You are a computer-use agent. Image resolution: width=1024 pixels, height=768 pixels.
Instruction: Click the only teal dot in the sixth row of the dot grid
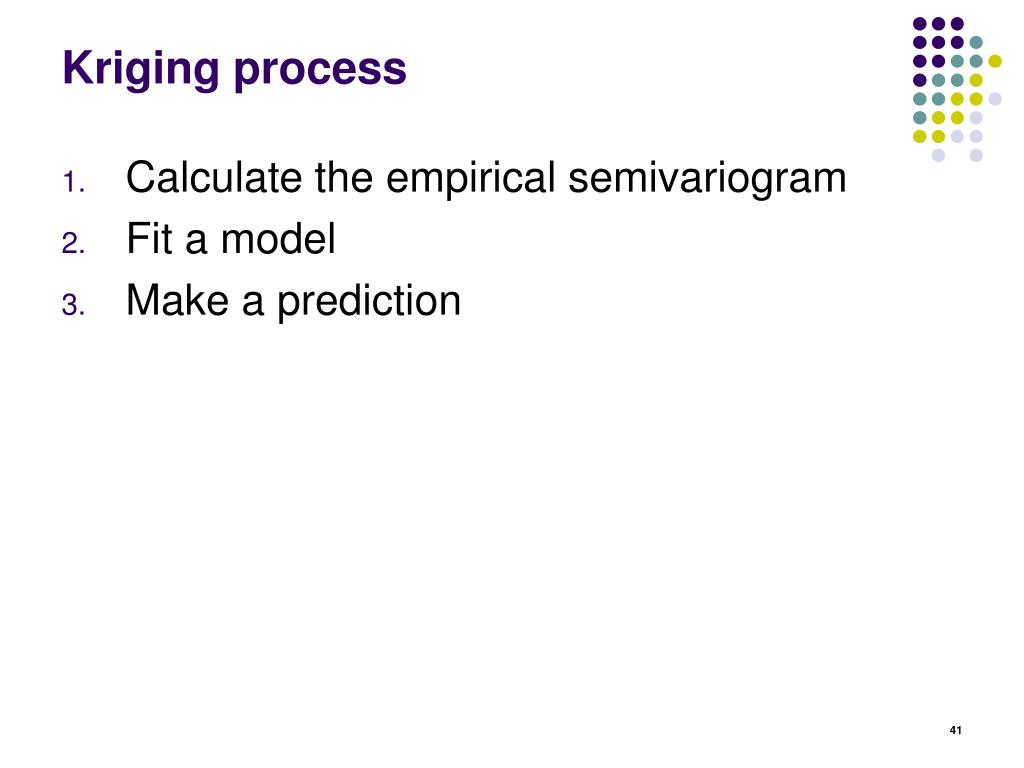[x=920, y=118]
